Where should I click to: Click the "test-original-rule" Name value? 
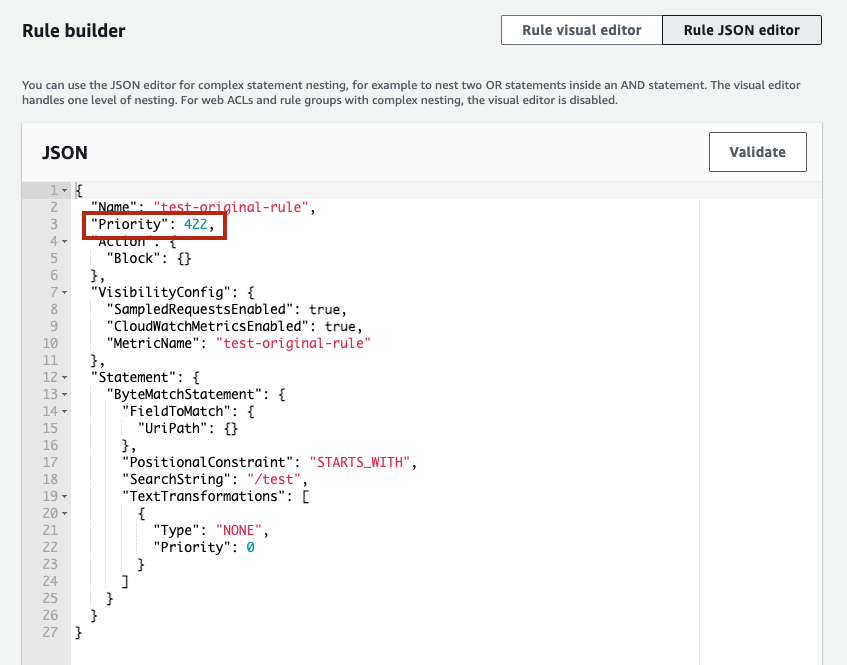(231, 207)
